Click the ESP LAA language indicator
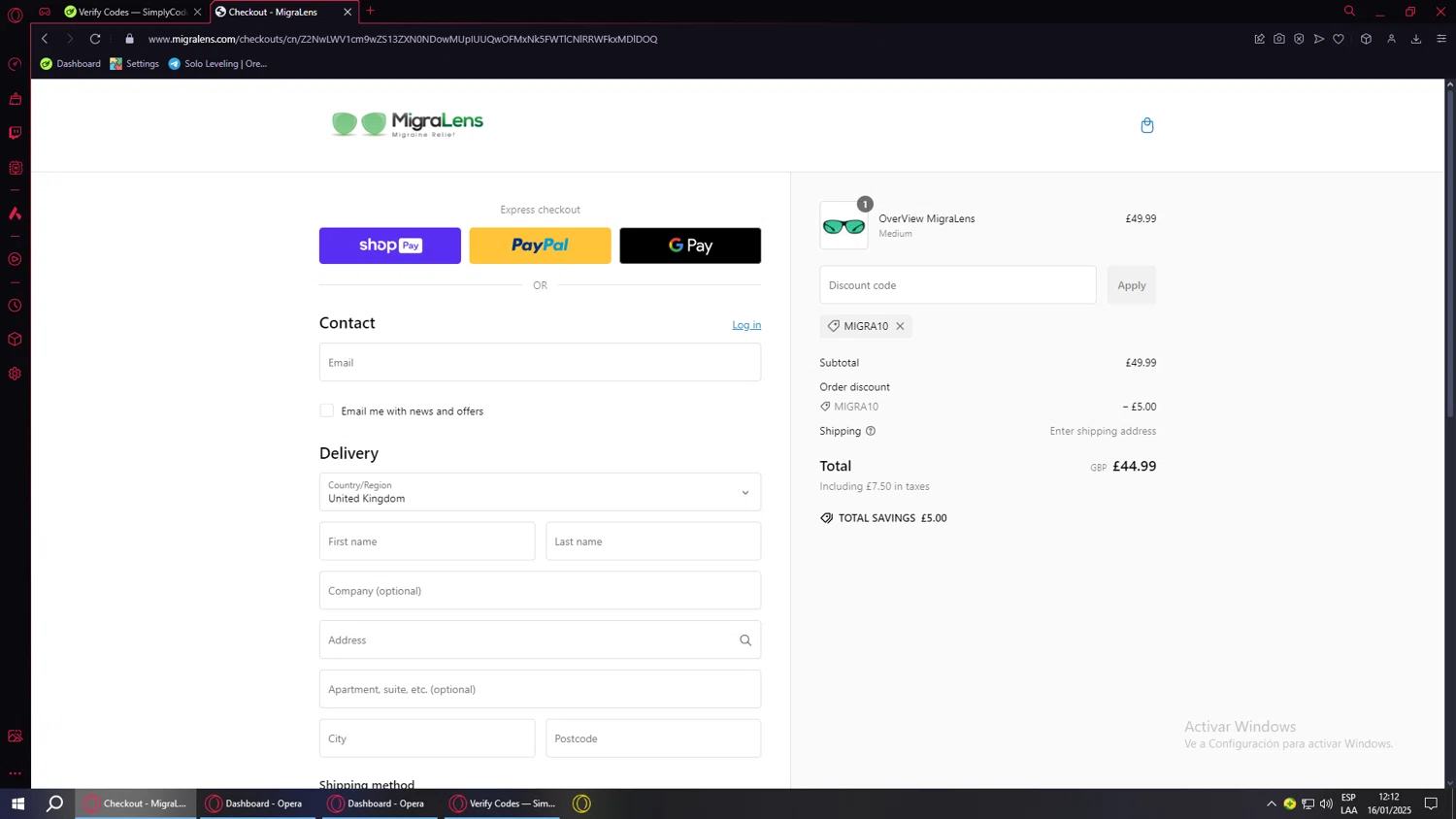 [1348, 803]
